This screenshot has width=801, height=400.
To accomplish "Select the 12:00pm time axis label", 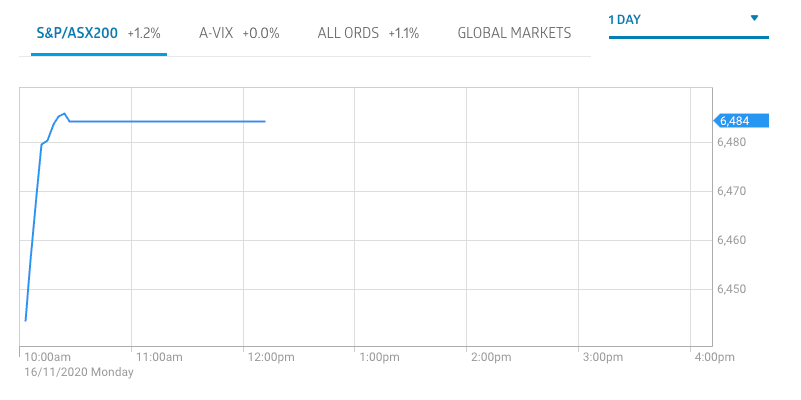I will (x=271, y=357).
